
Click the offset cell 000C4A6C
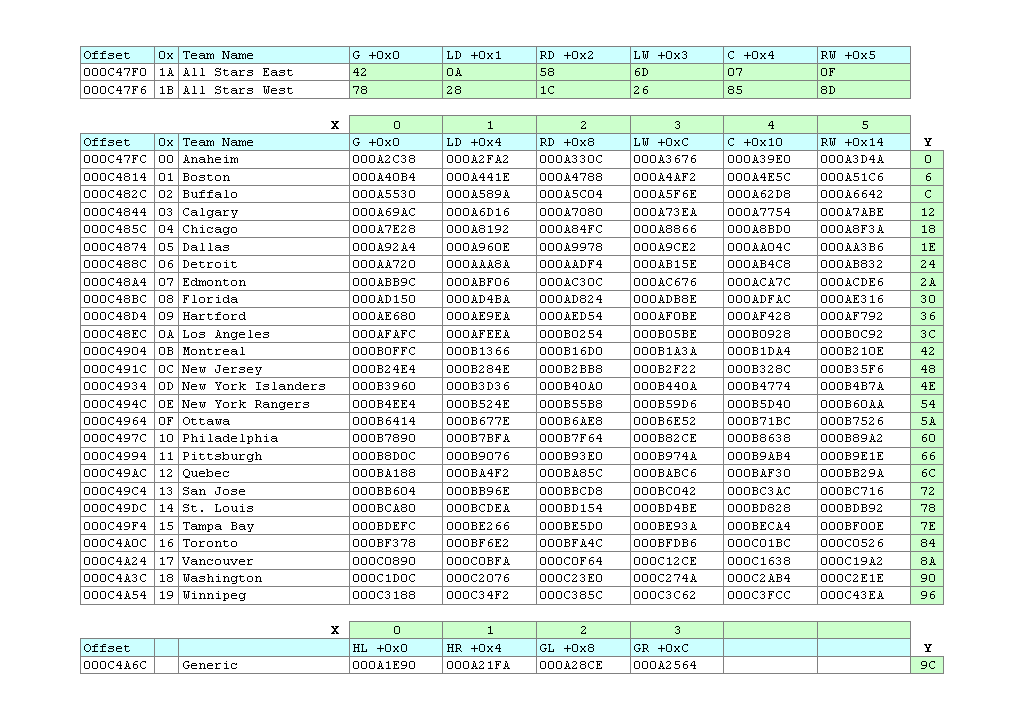point(117,665)
